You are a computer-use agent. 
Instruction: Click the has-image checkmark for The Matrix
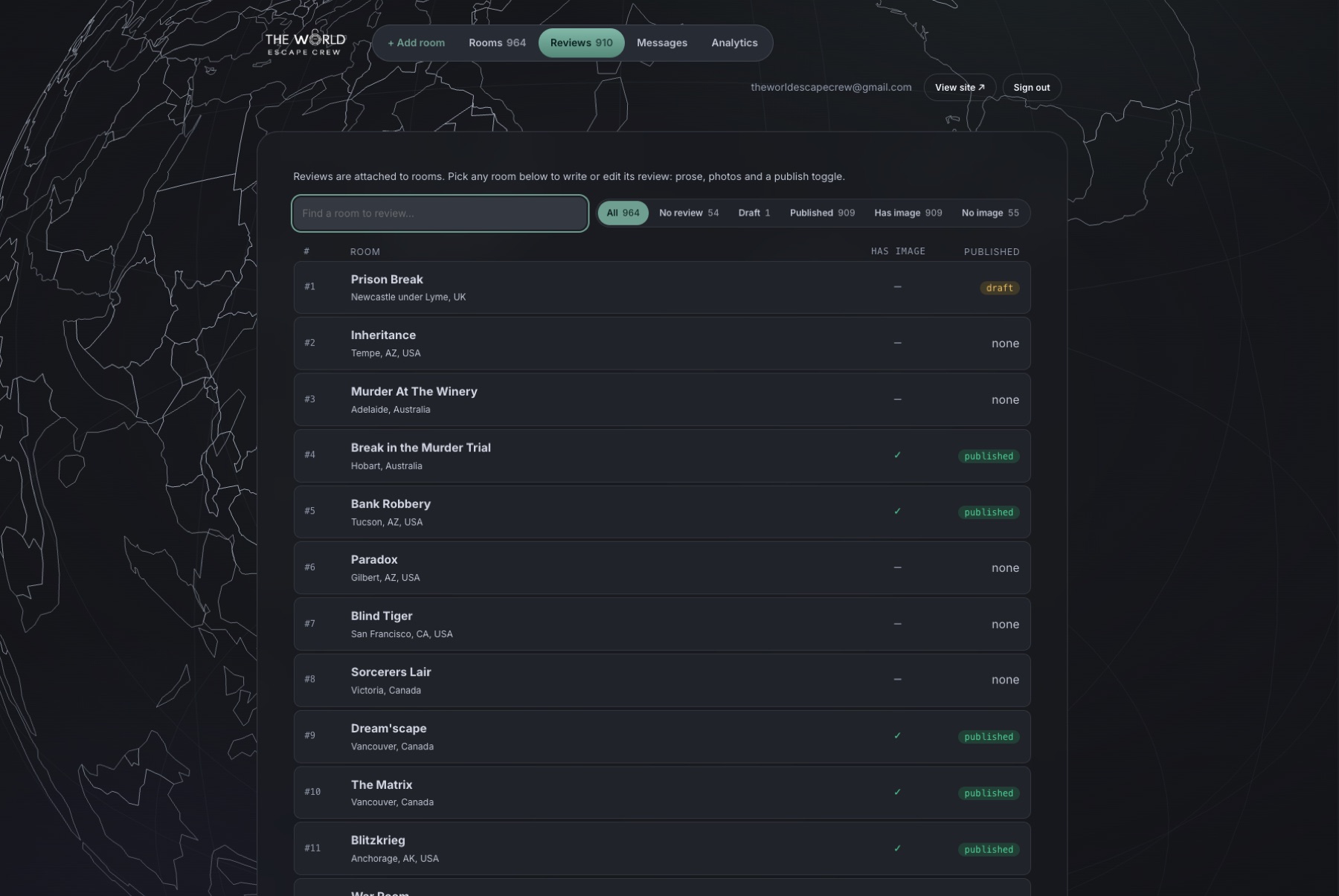click(x=897, y=792)
